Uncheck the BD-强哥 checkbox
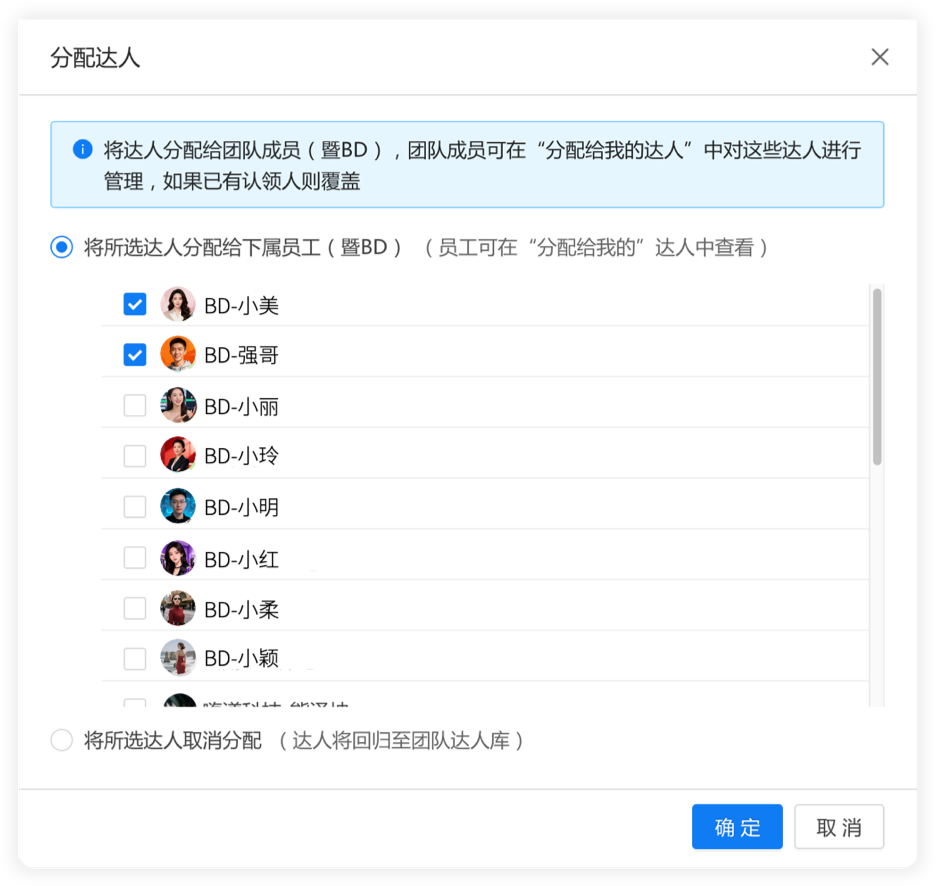This screenshot has width=936, height=886. tap(135, 354)
